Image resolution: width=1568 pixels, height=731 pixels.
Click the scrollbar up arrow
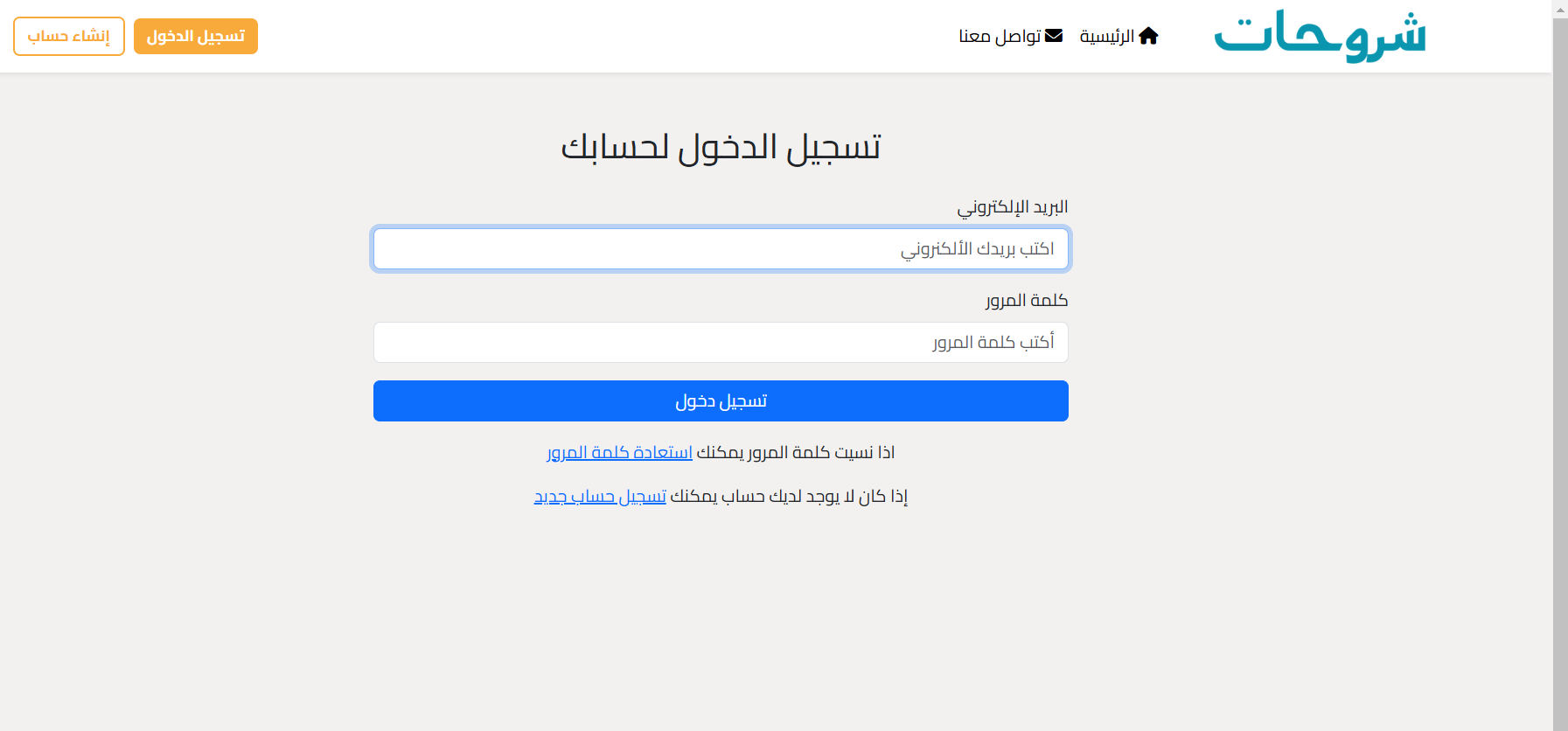pyautogui.click(x=1559, y=8)
